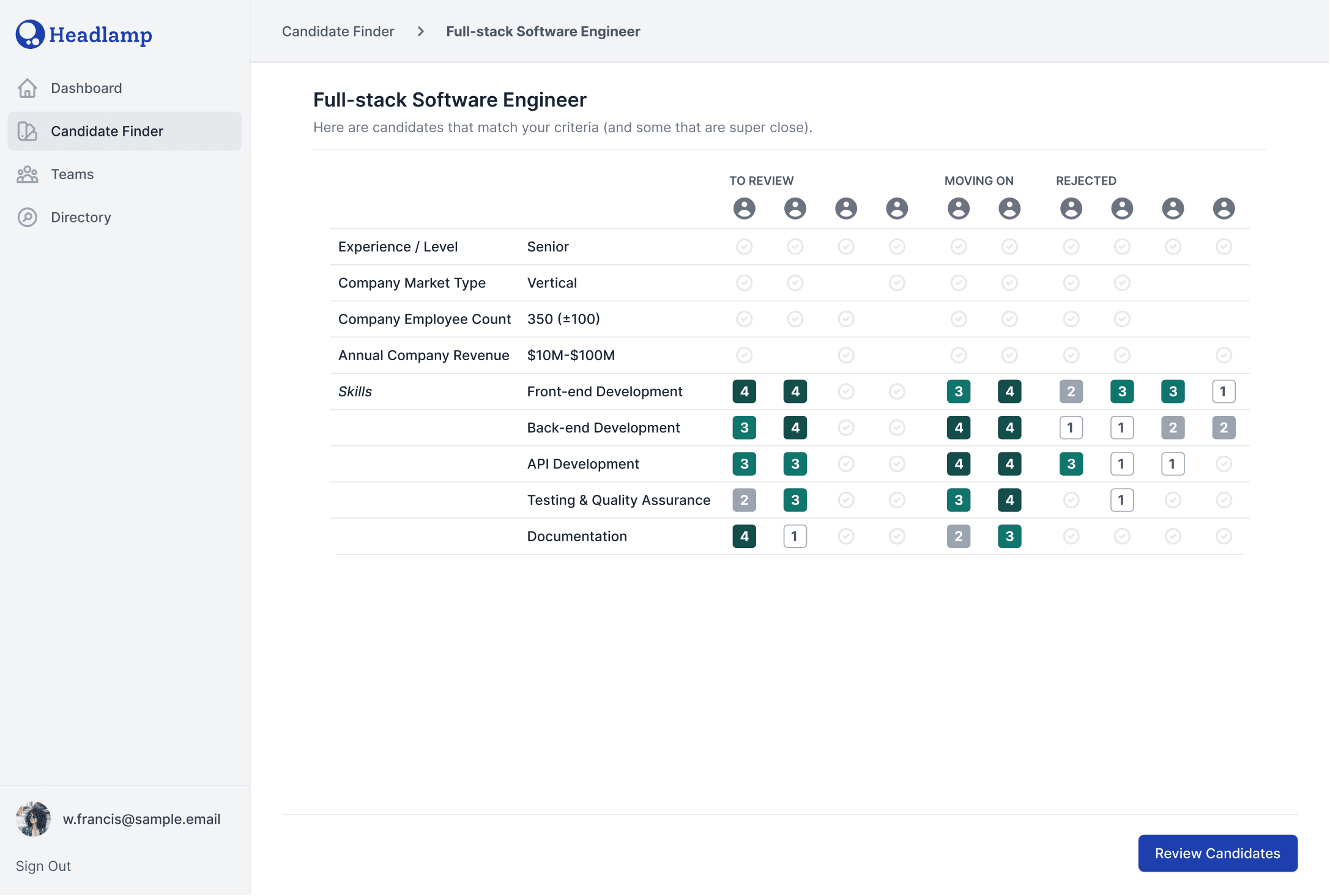Click 350 (±100) employee count value

coord(563,319)
